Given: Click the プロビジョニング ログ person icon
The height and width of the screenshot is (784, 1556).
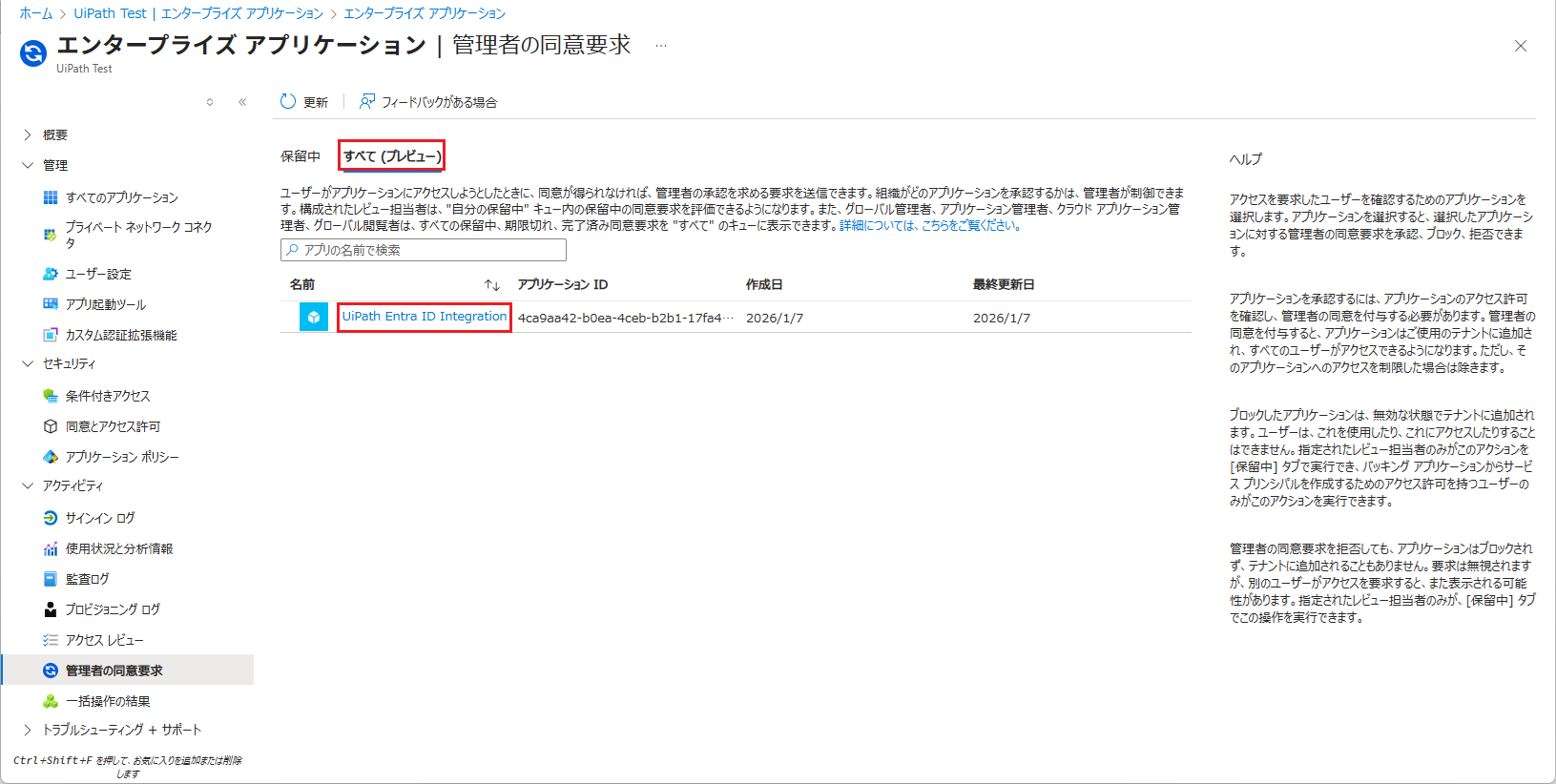Looking at the screenshot, I should [x=51, y=609].
